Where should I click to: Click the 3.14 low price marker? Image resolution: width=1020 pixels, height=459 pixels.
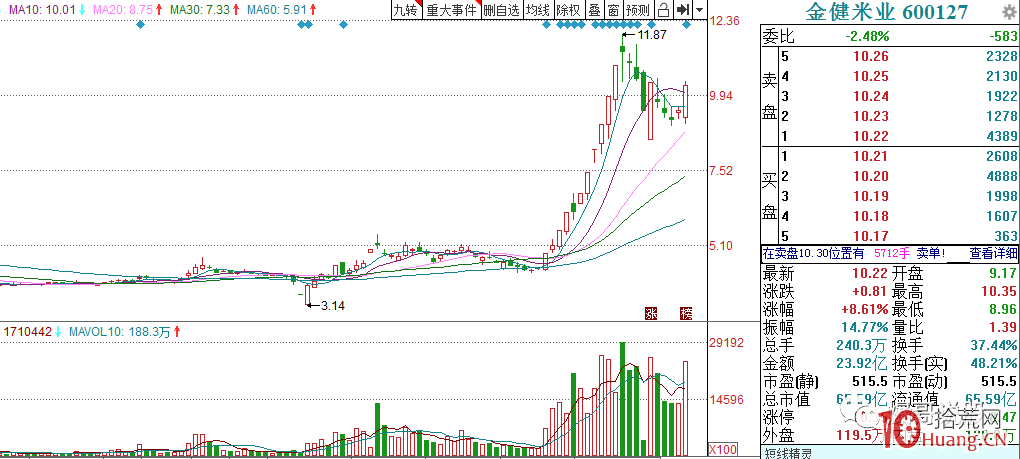coord(333,304)
